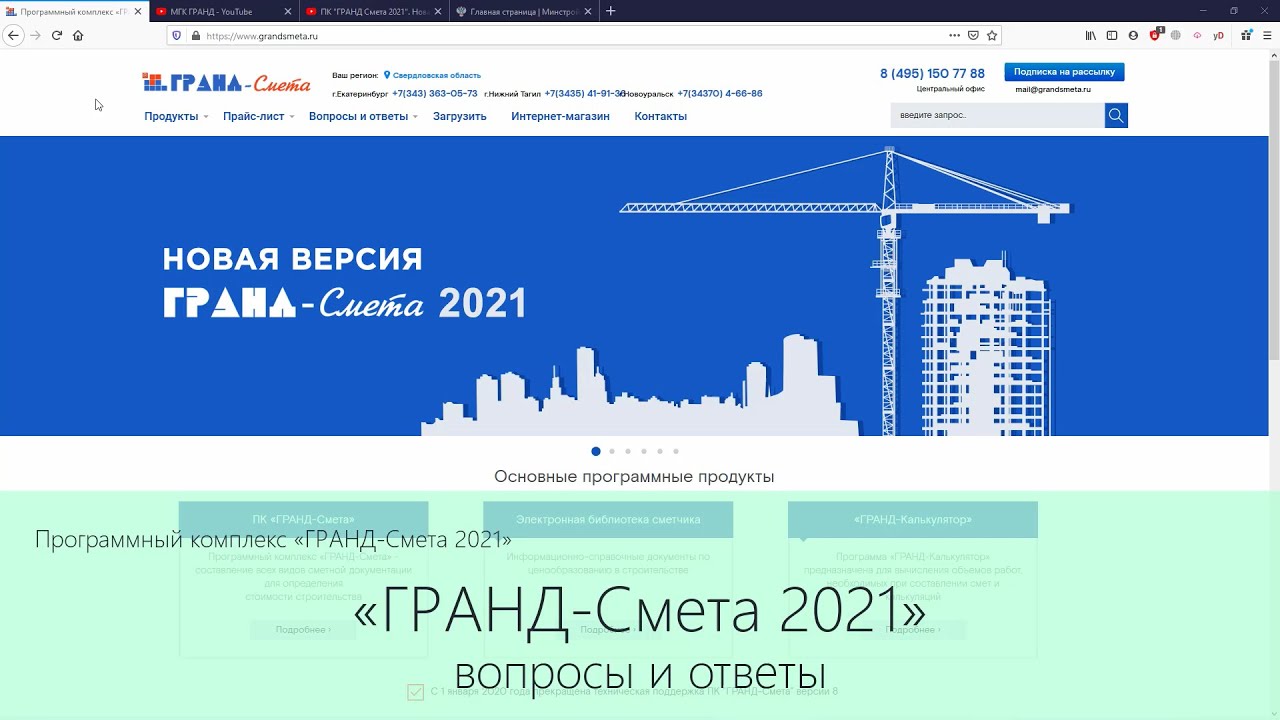
Task: Select the second banner slide dot
Action: [612, 451]
